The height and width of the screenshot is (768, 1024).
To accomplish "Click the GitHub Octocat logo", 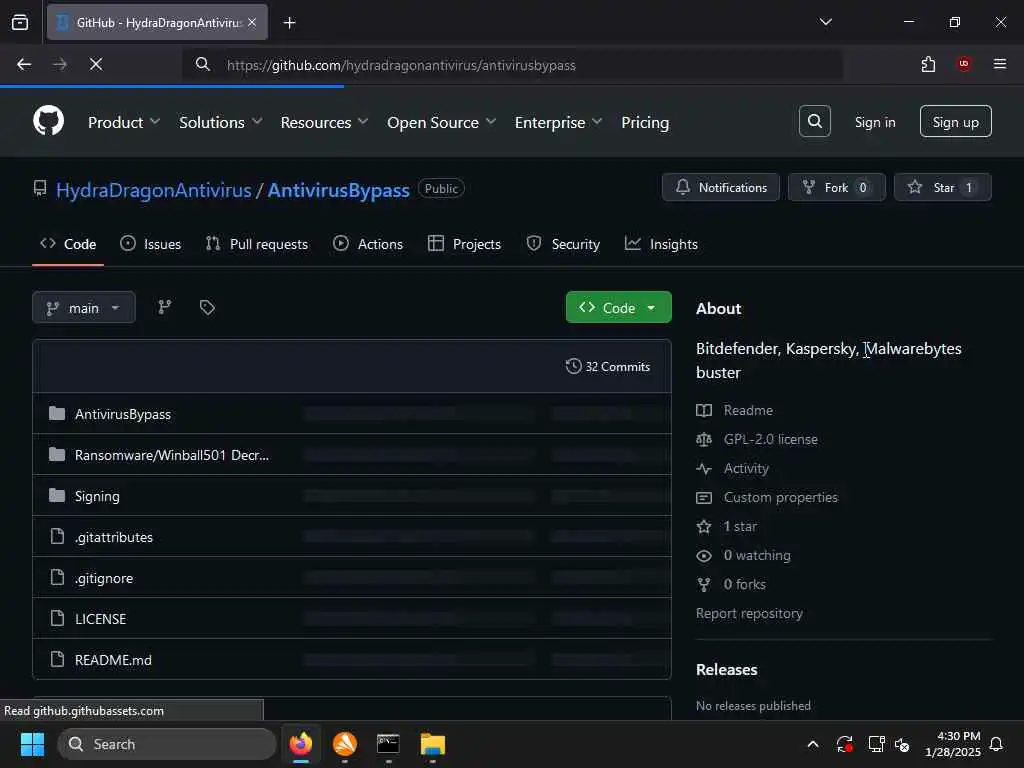I will (48, 121).
